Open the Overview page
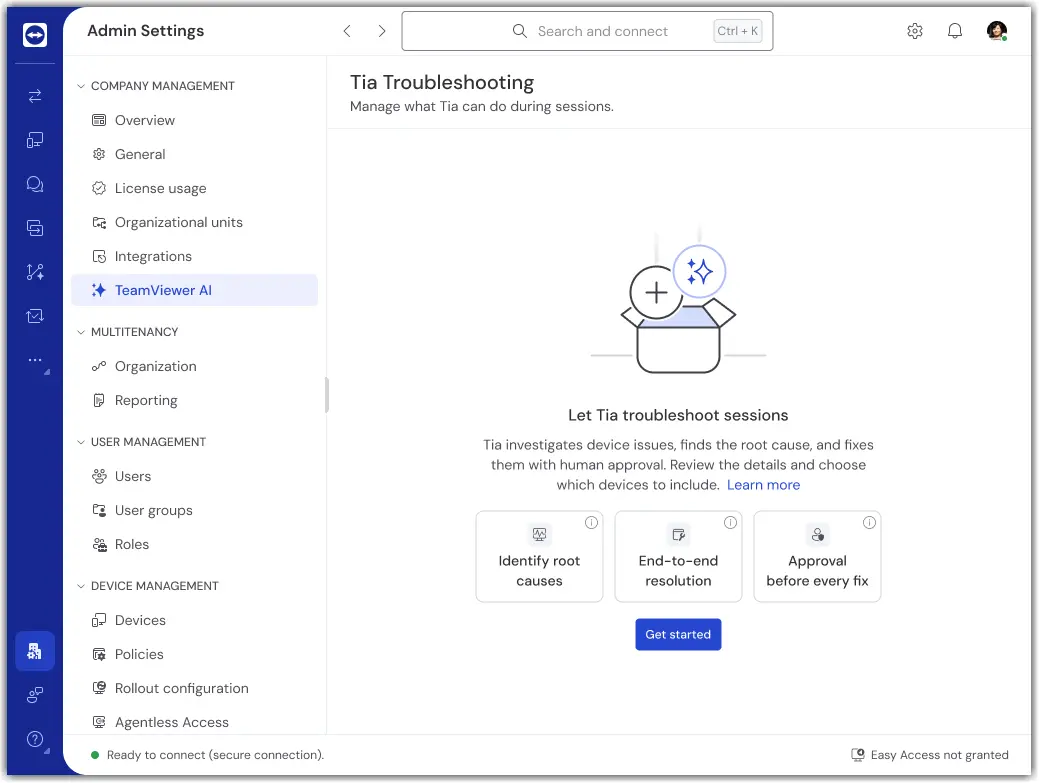 (x=194, y=120)
